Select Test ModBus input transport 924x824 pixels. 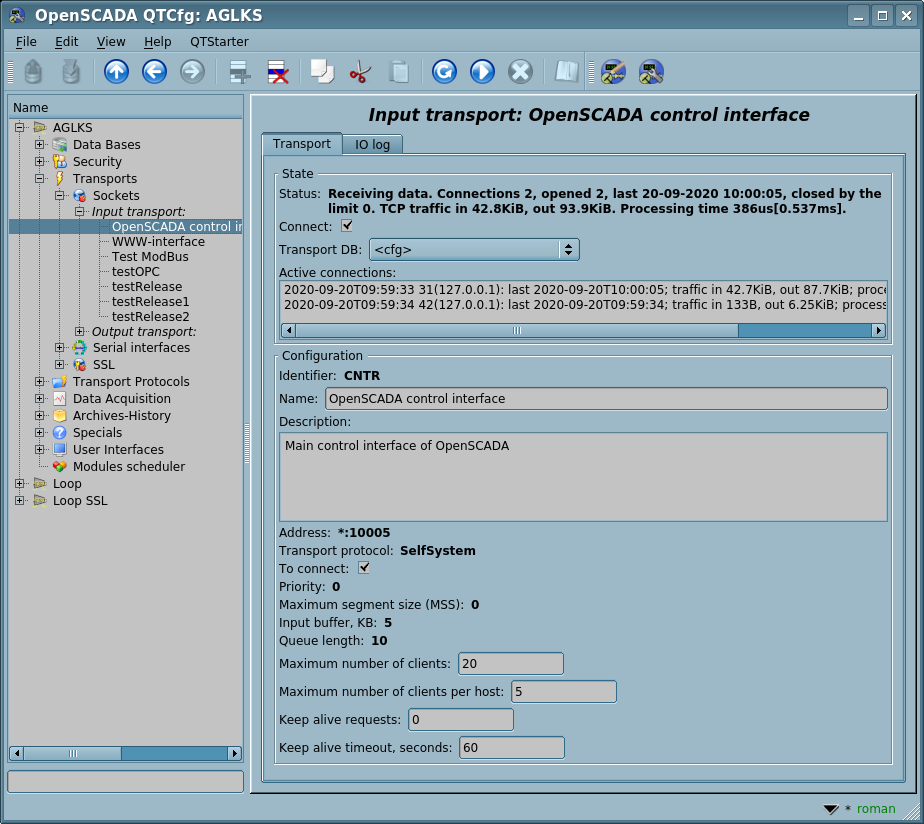tap(150, 257)
